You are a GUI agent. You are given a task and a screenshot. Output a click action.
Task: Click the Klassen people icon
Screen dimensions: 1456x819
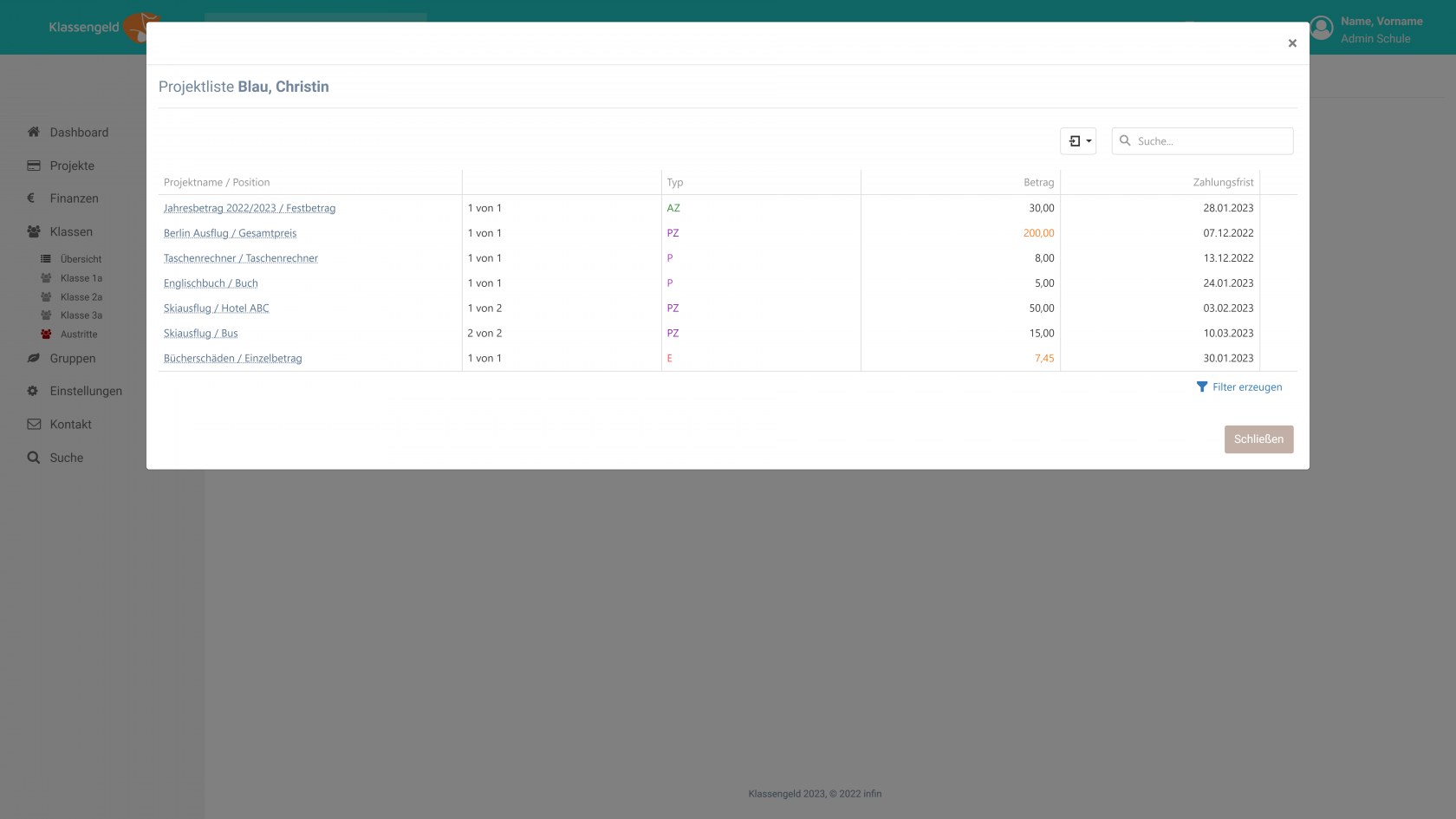coord(34,231)
